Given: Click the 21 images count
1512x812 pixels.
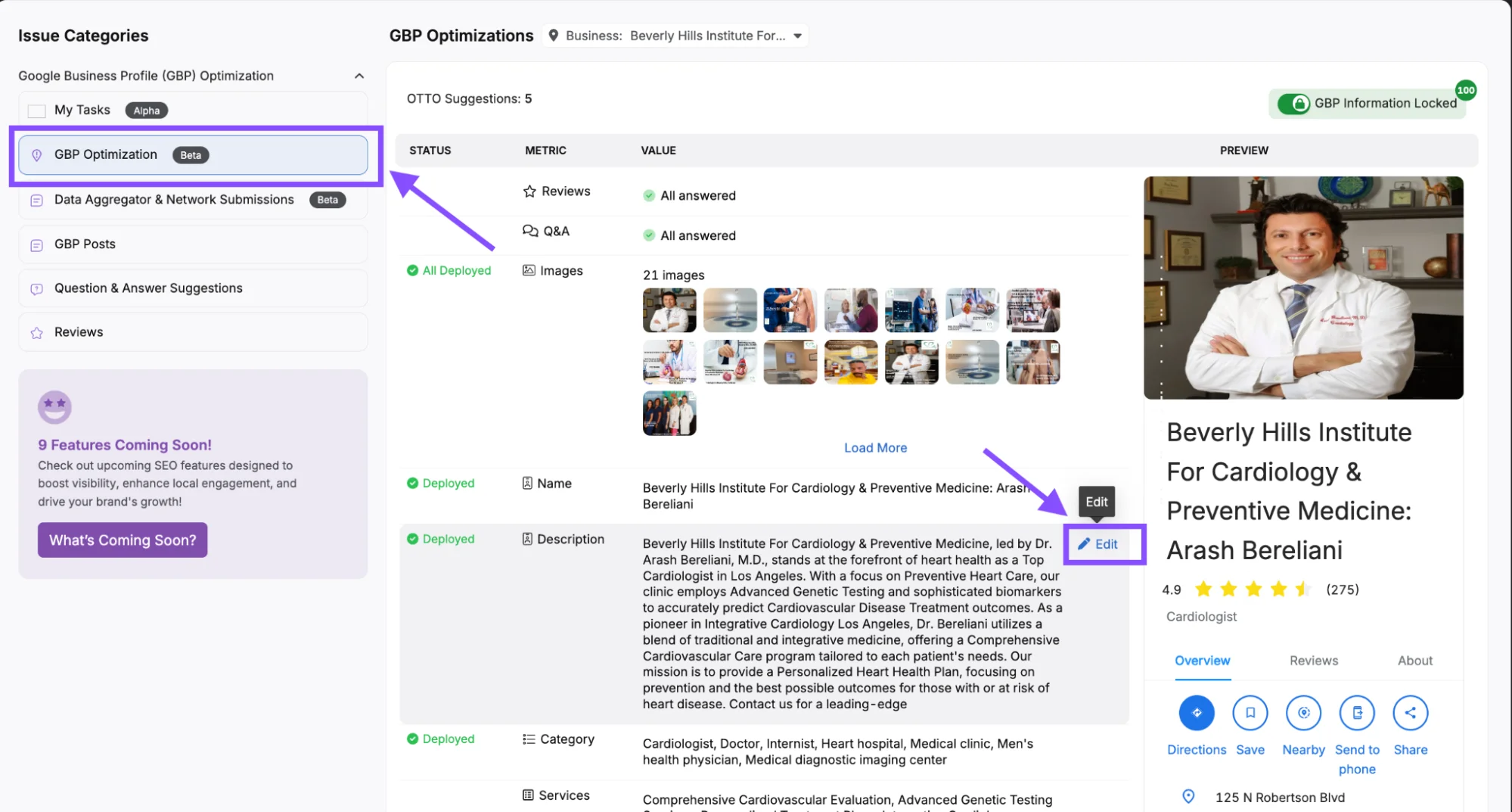Looking at the screenshot, I should pos(673,275).
